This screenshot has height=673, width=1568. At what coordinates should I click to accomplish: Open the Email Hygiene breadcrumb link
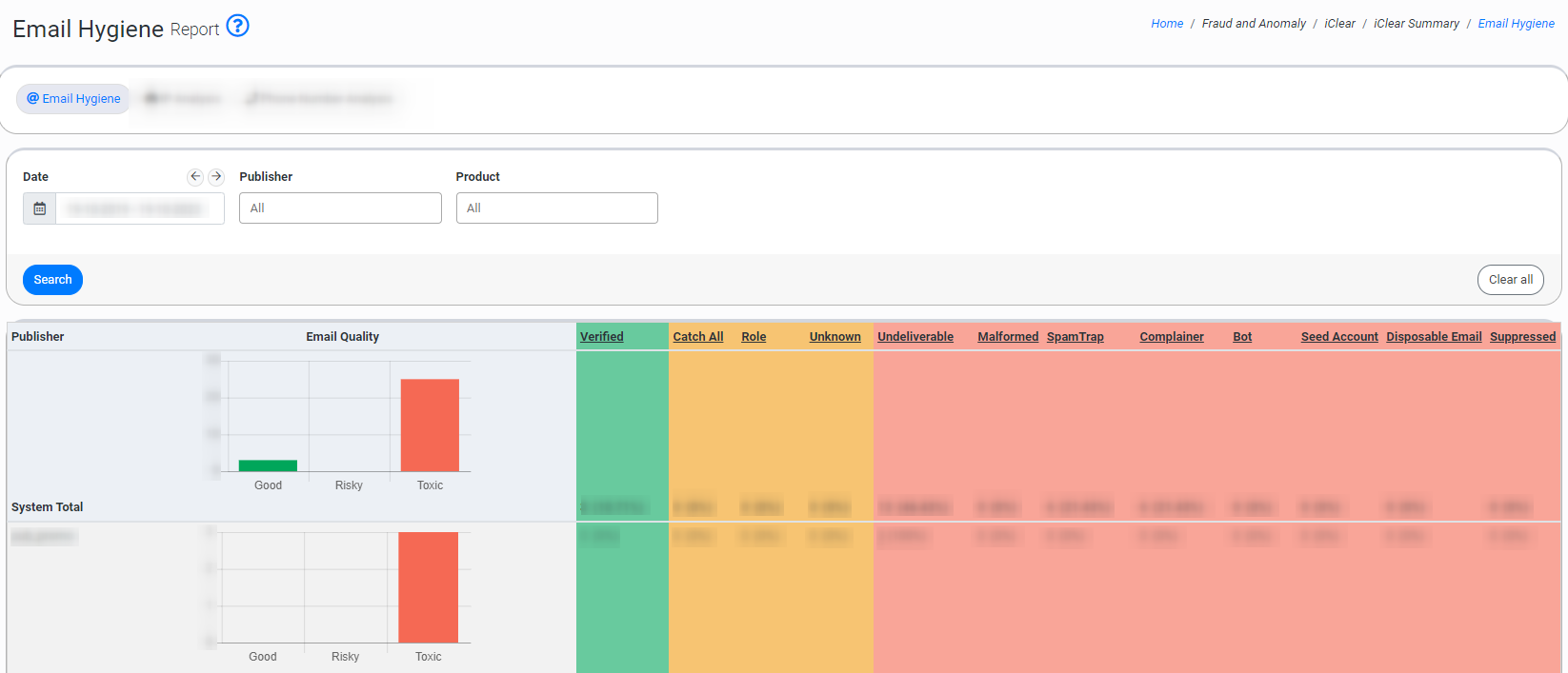pos(1516,24)
